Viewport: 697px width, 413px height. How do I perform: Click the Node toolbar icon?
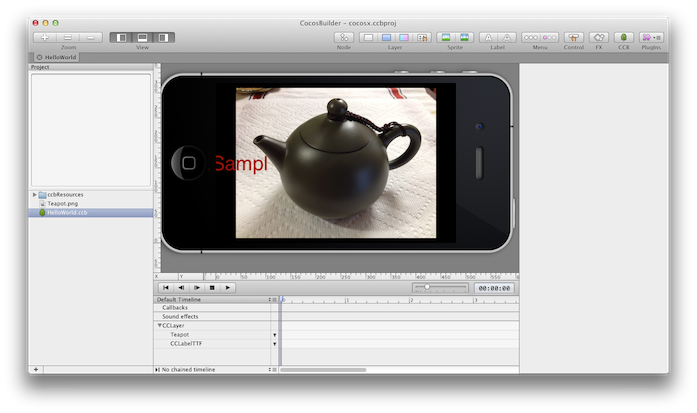coord(344,37)
